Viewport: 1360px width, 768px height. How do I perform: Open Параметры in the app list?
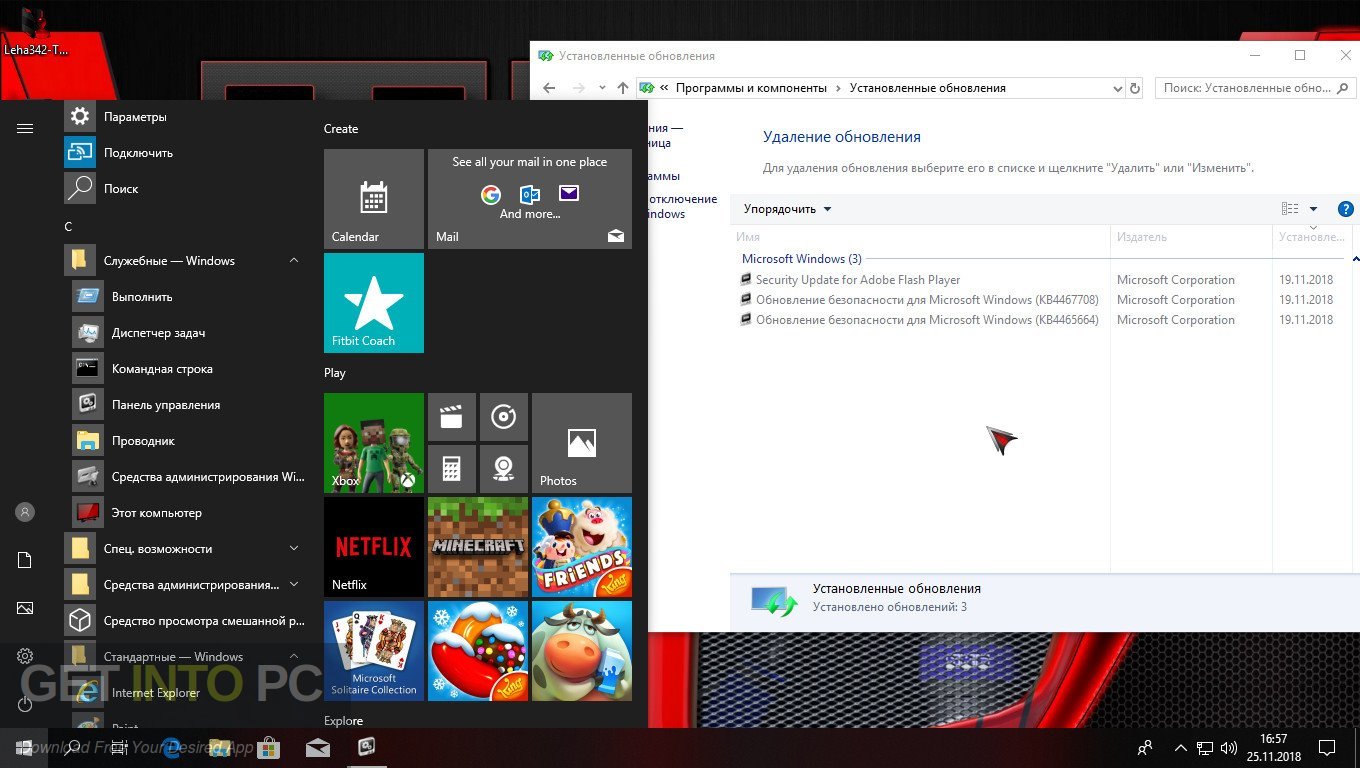[x=185, y=117]
